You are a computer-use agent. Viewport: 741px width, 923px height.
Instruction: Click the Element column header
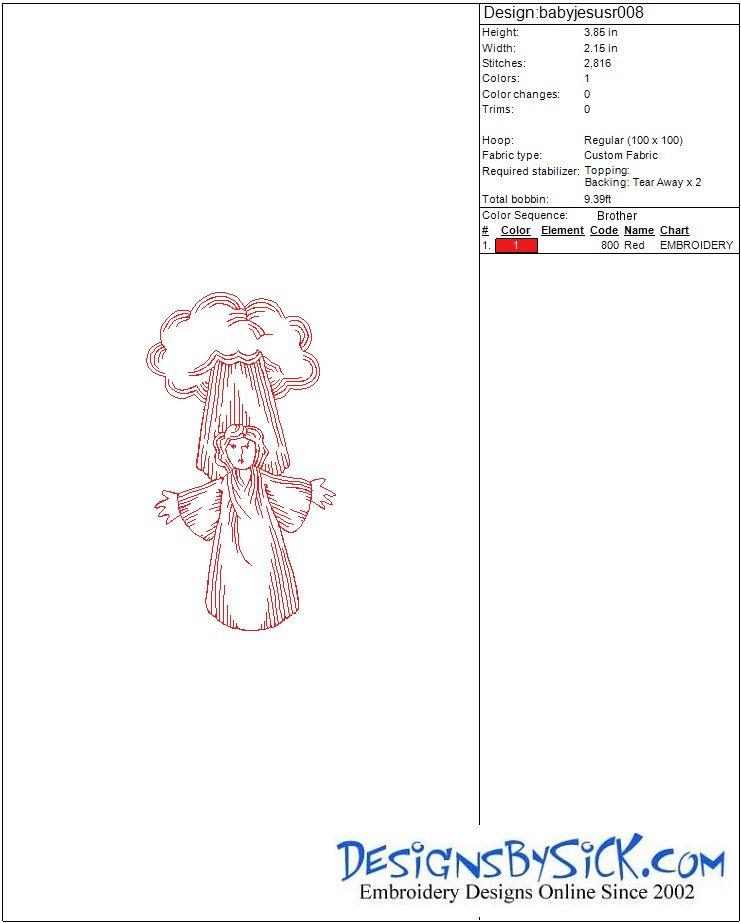[562, 230]
